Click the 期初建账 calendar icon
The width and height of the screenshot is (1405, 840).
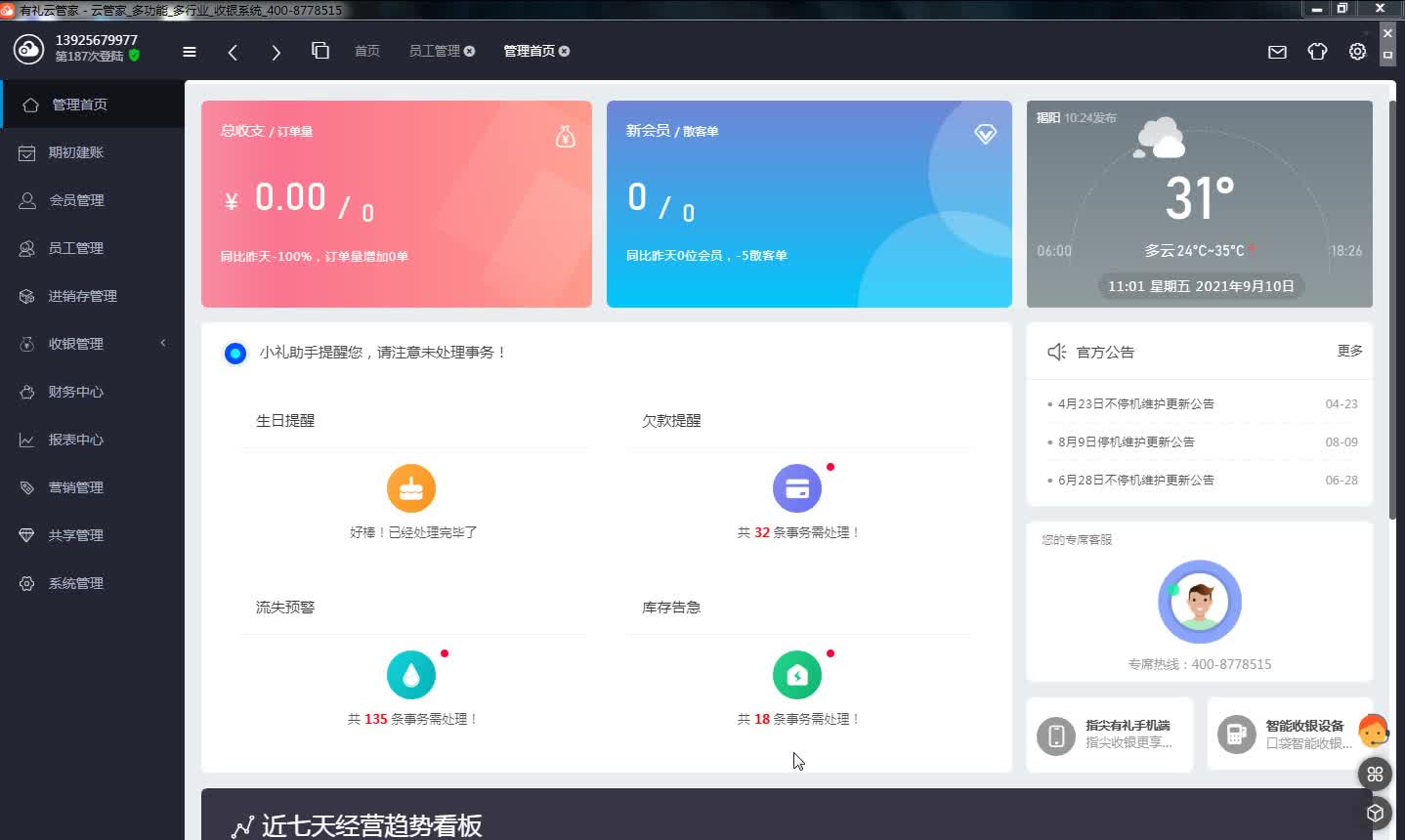tap(27, 152)
